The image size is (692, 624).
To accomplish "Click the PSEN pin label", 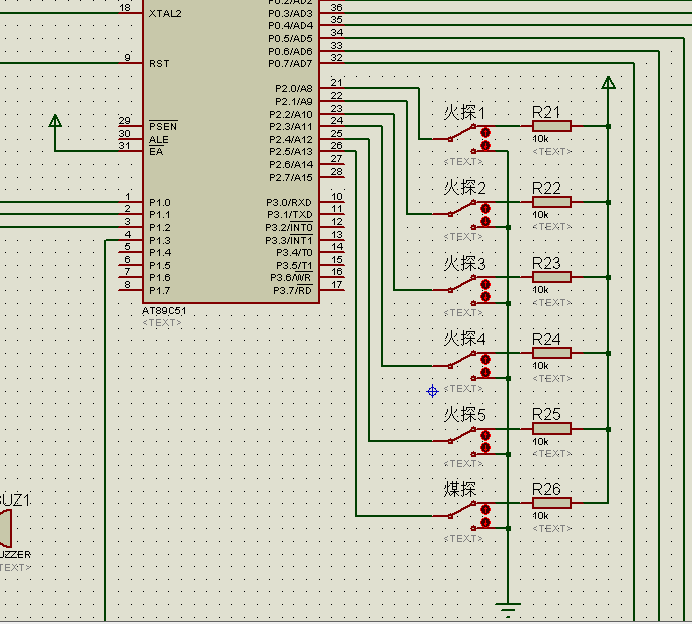I will tap(163, 126).
